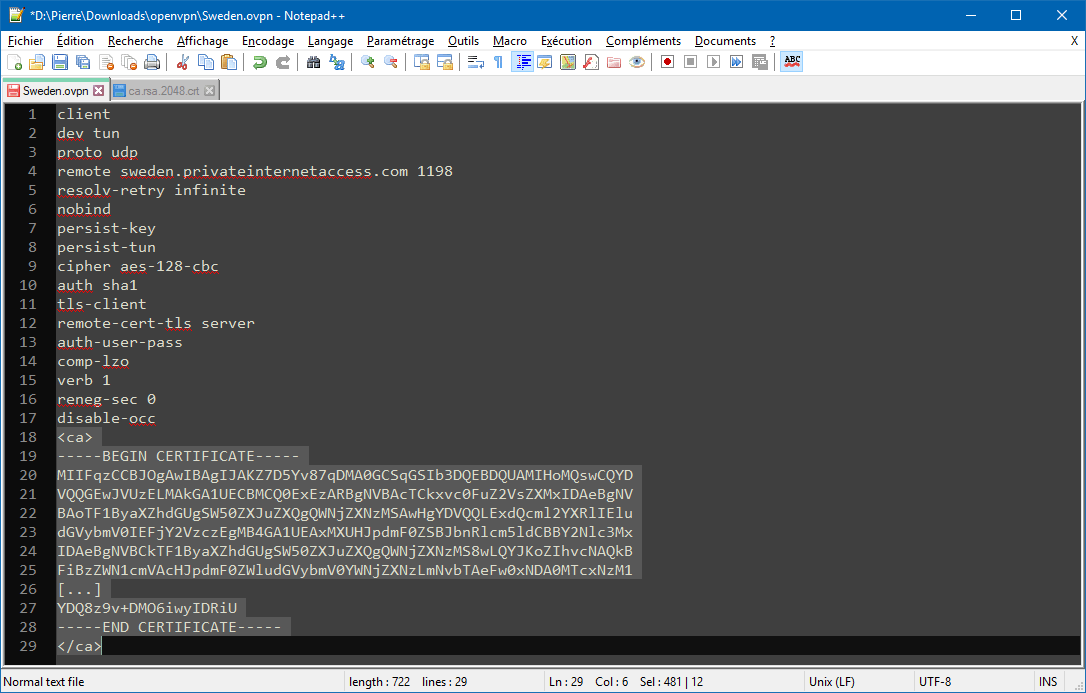Click the Print toolbar icon
This screenshot has width=1086, height=693.
pos(152,62)
